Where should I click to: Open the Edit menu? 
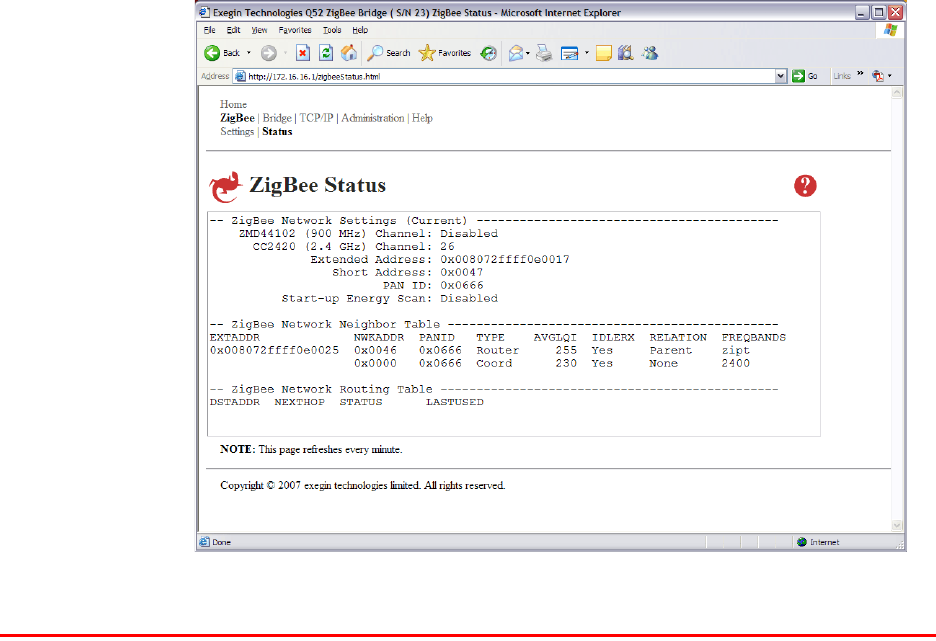click(x=233, y=30)
